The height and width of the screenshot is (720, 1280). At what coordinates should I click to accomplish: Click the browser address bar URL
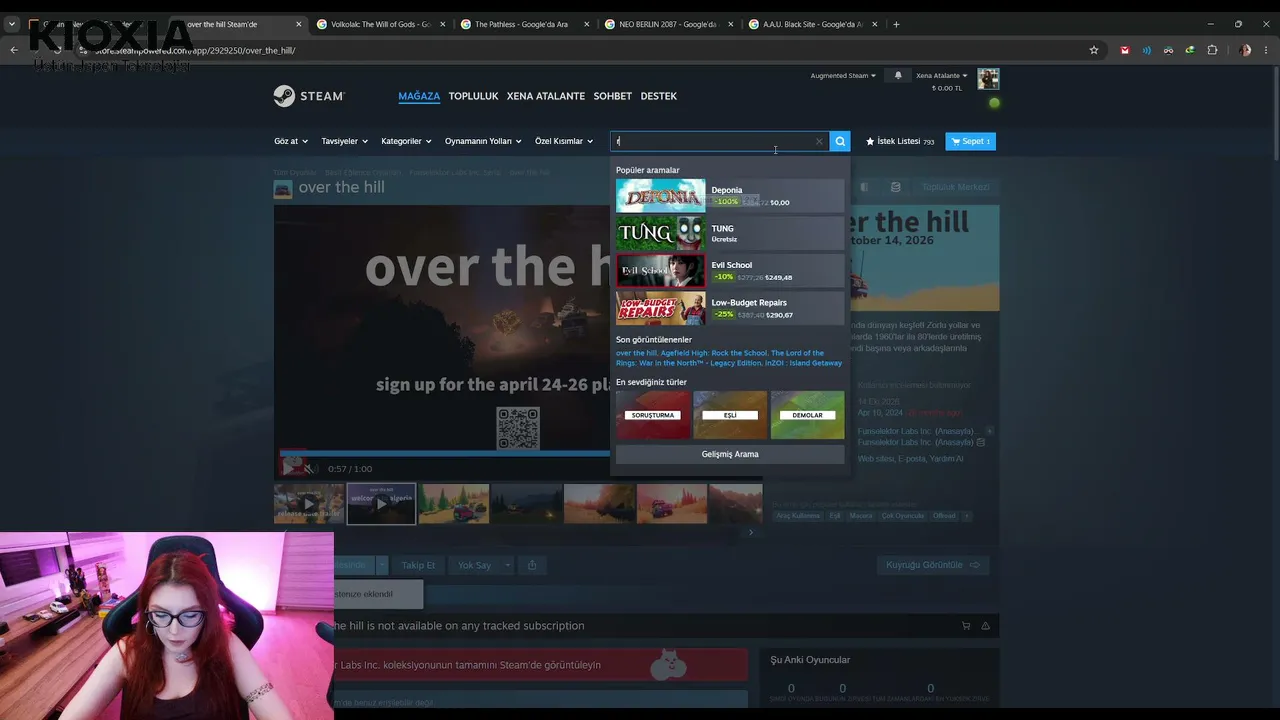coord(195,50)
